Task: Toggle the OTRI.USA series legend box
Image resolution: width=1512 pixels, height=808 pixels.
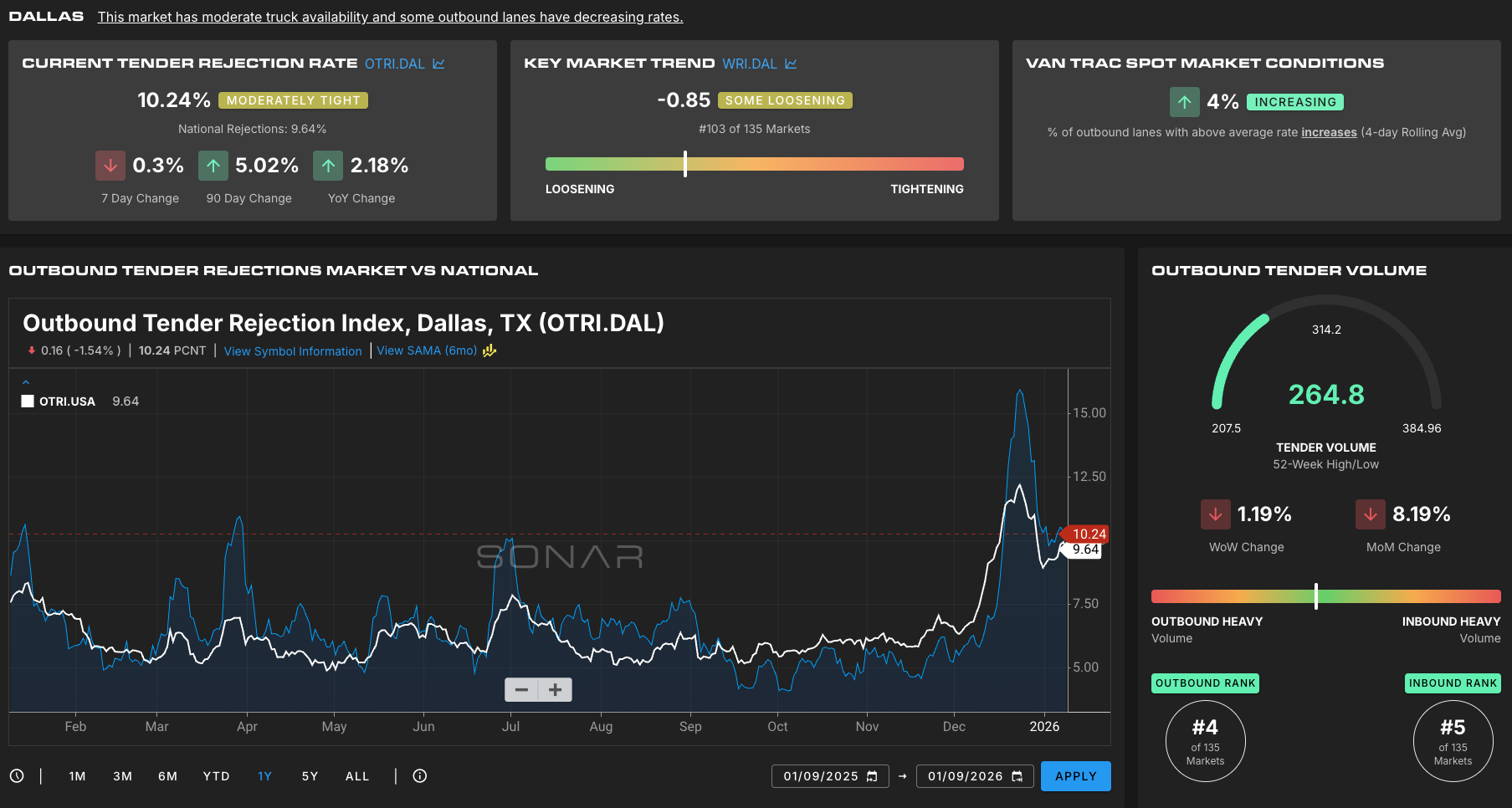Action: (x=28, y=401)
